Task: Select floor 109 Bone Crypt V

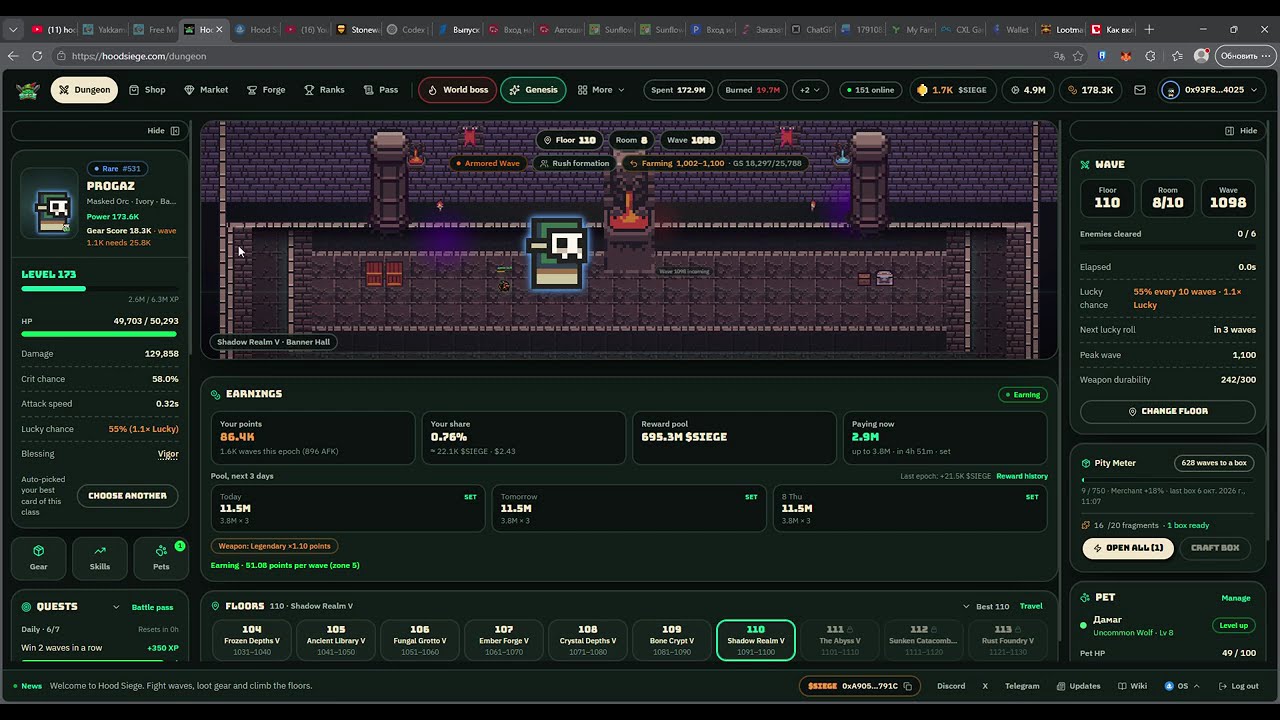Action: [x=672, y=641]
